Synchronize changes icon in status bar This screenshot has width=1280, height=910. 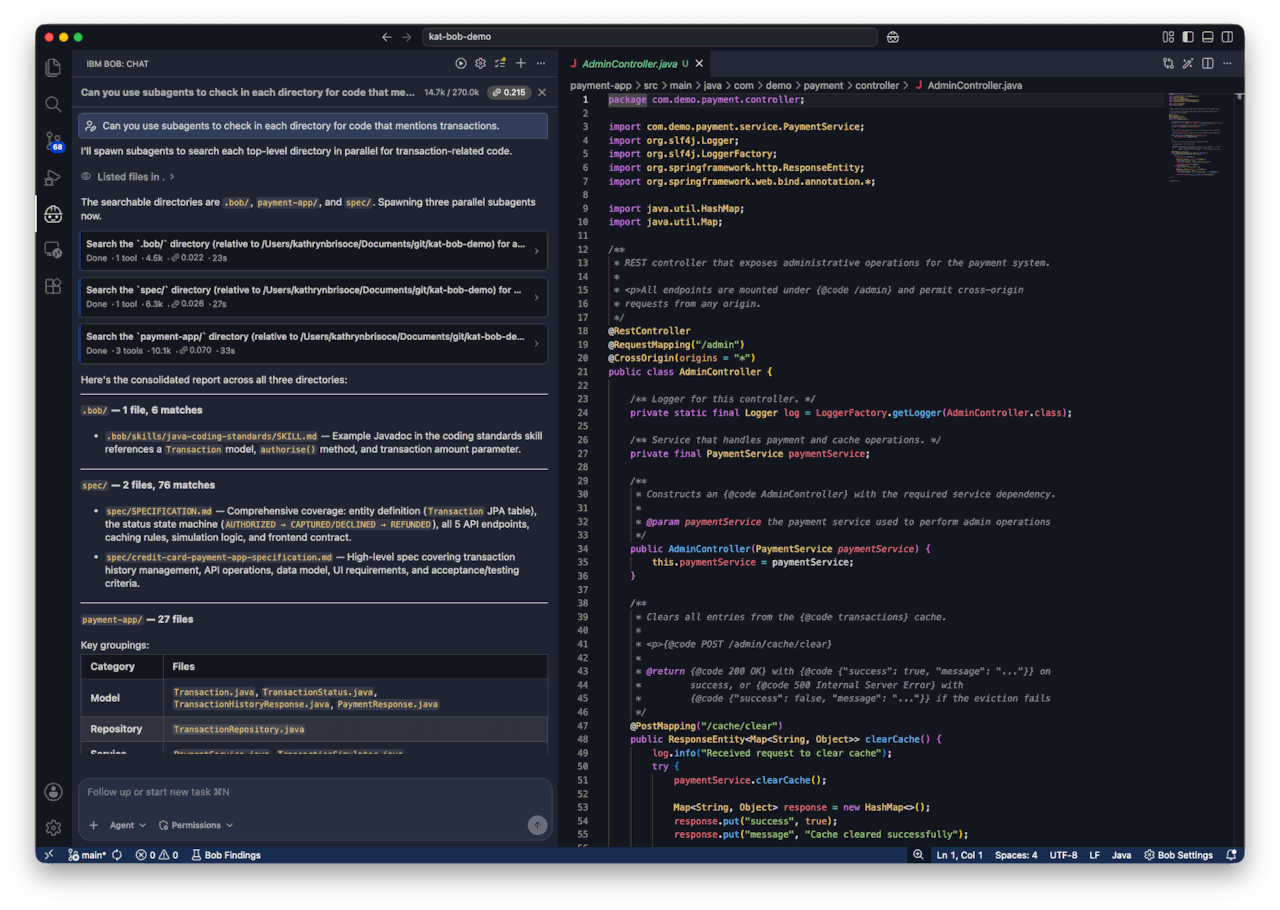tap(117, 855)
